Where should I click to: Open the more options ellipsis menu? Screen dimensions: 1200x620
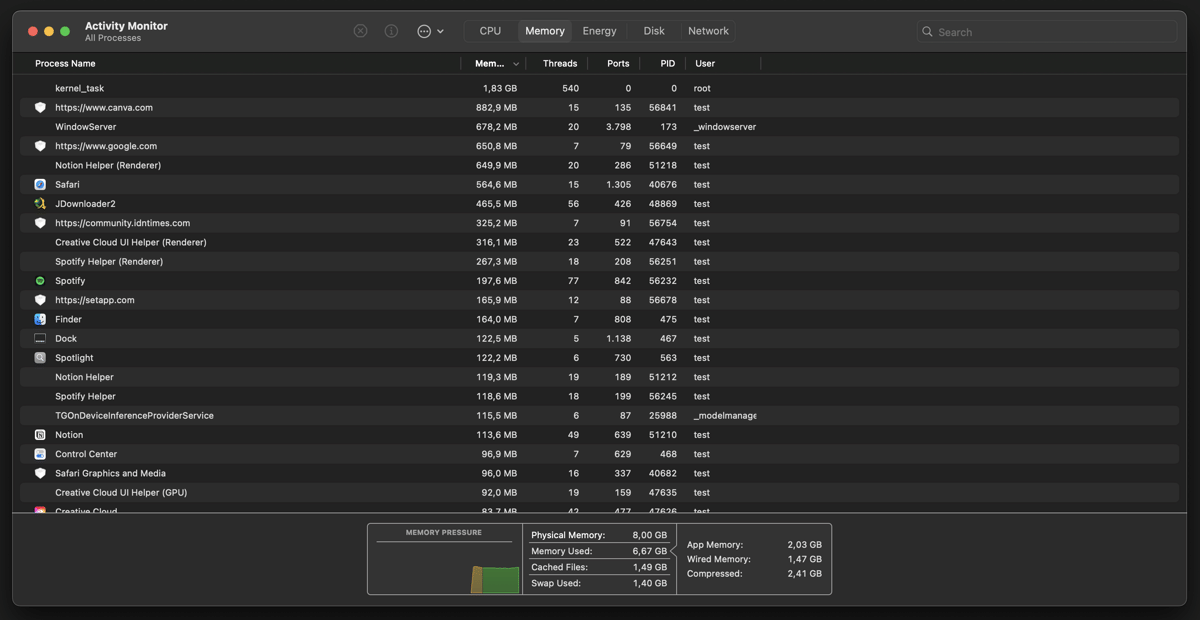(426, 31)
